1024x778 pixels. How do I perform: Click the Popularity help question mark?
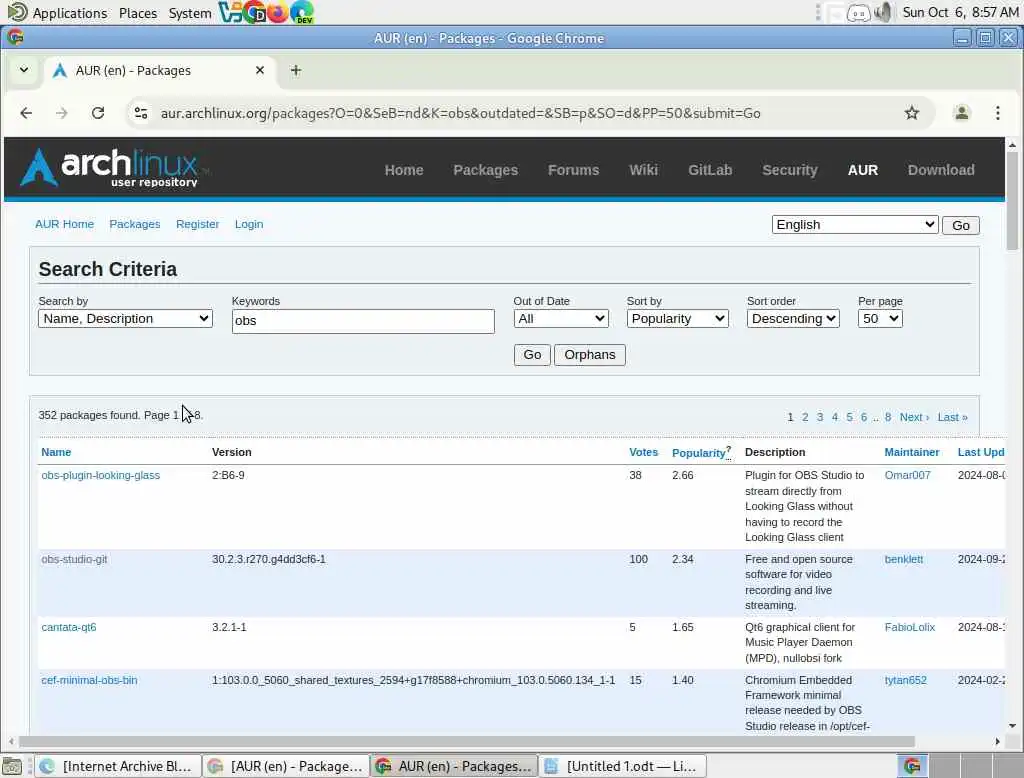point(728,449)
